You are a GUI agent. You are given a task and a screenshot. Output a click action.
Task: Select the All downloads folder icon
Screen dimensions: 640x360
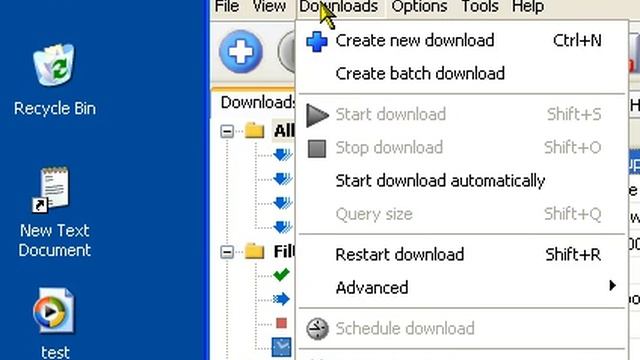click(255, 130)
